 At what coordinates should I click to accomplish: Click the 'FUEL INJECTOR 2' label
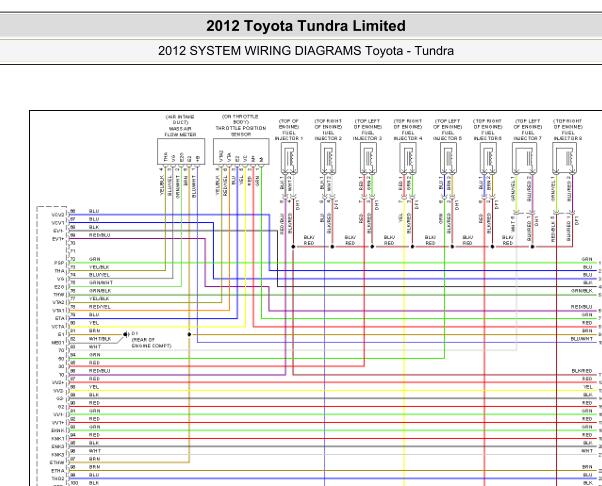coord(328,135)
